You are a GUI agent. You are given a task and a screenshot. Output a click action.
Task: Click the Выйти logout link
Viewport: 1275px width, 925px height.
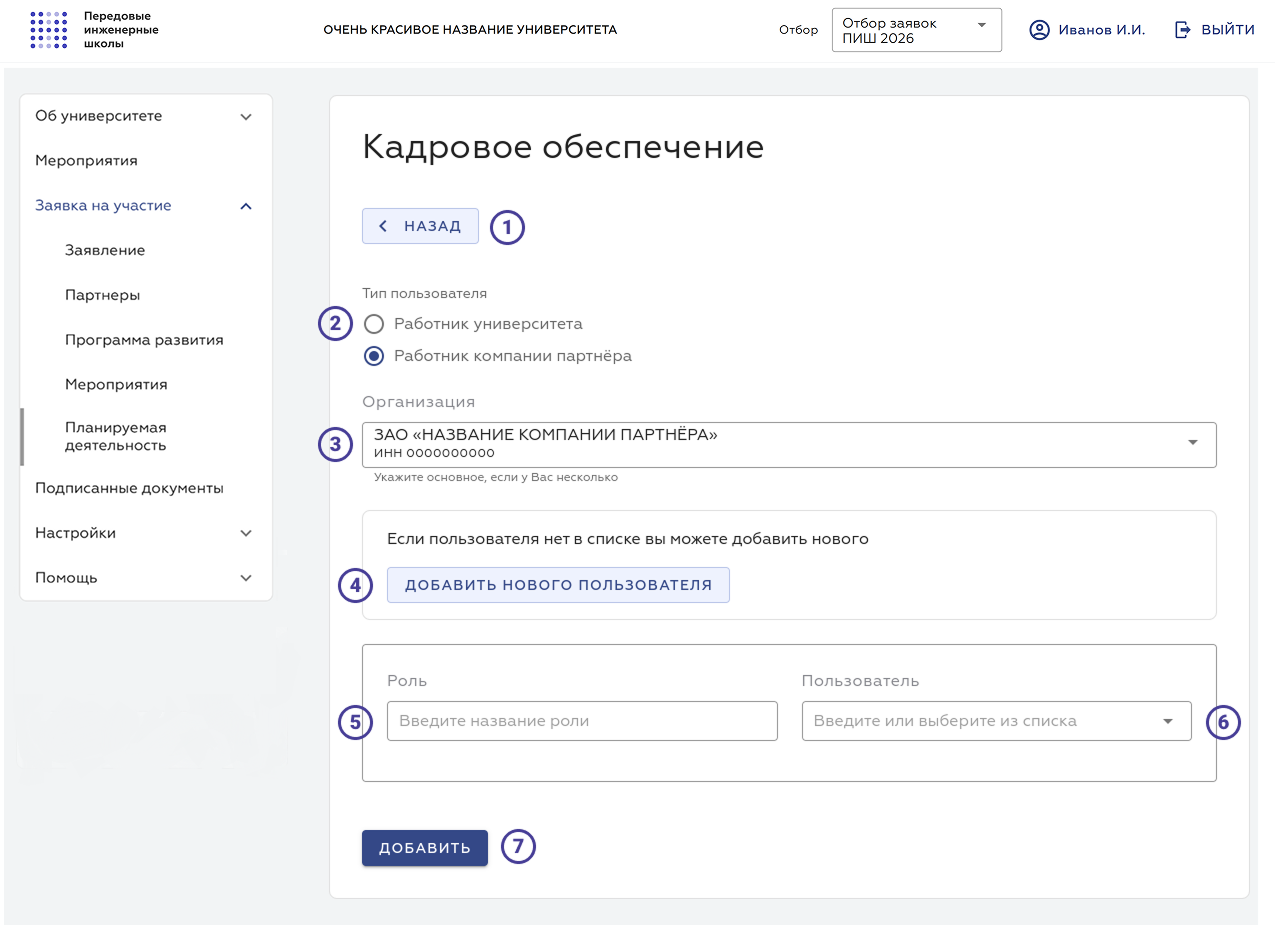click(x=1214, y=30)
